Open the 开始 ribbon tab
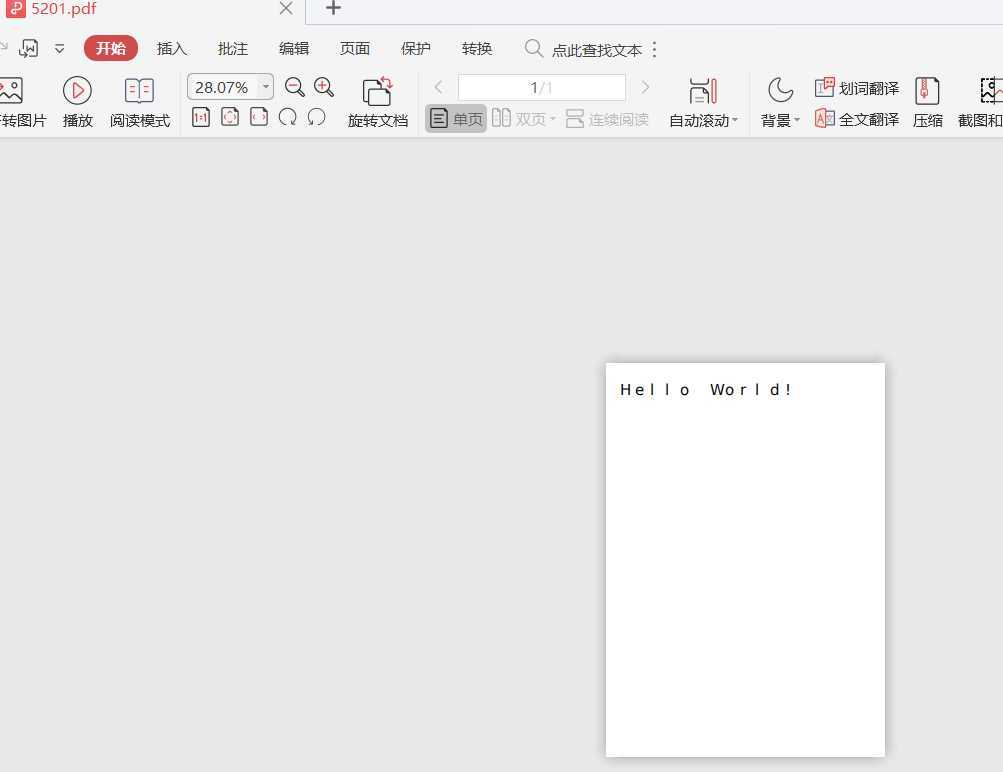Screen dimensions: 1003x772 tap(111, 49)
